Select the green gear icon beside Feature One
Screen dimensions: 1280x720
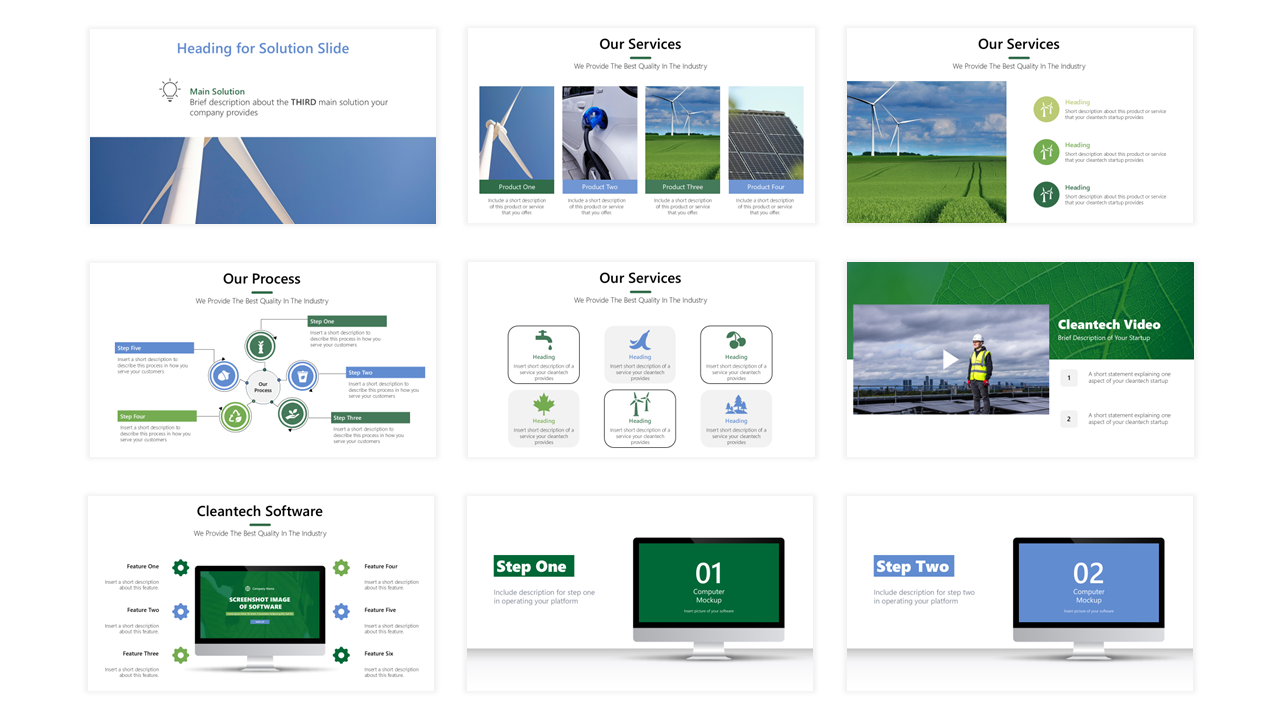coord(180,568)
